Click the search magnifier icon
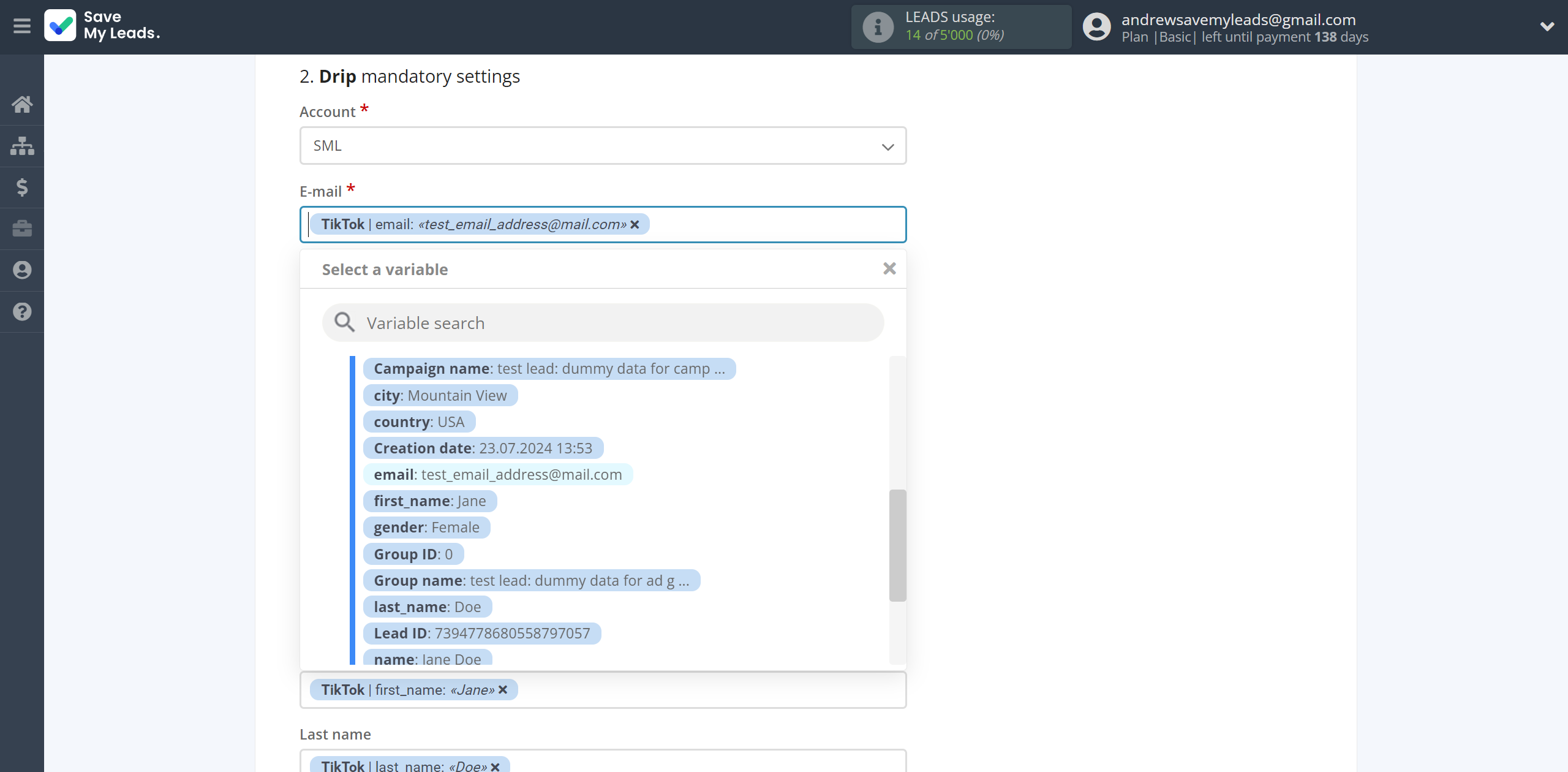This screenshot has height=772, width=1568. point(344,322)
